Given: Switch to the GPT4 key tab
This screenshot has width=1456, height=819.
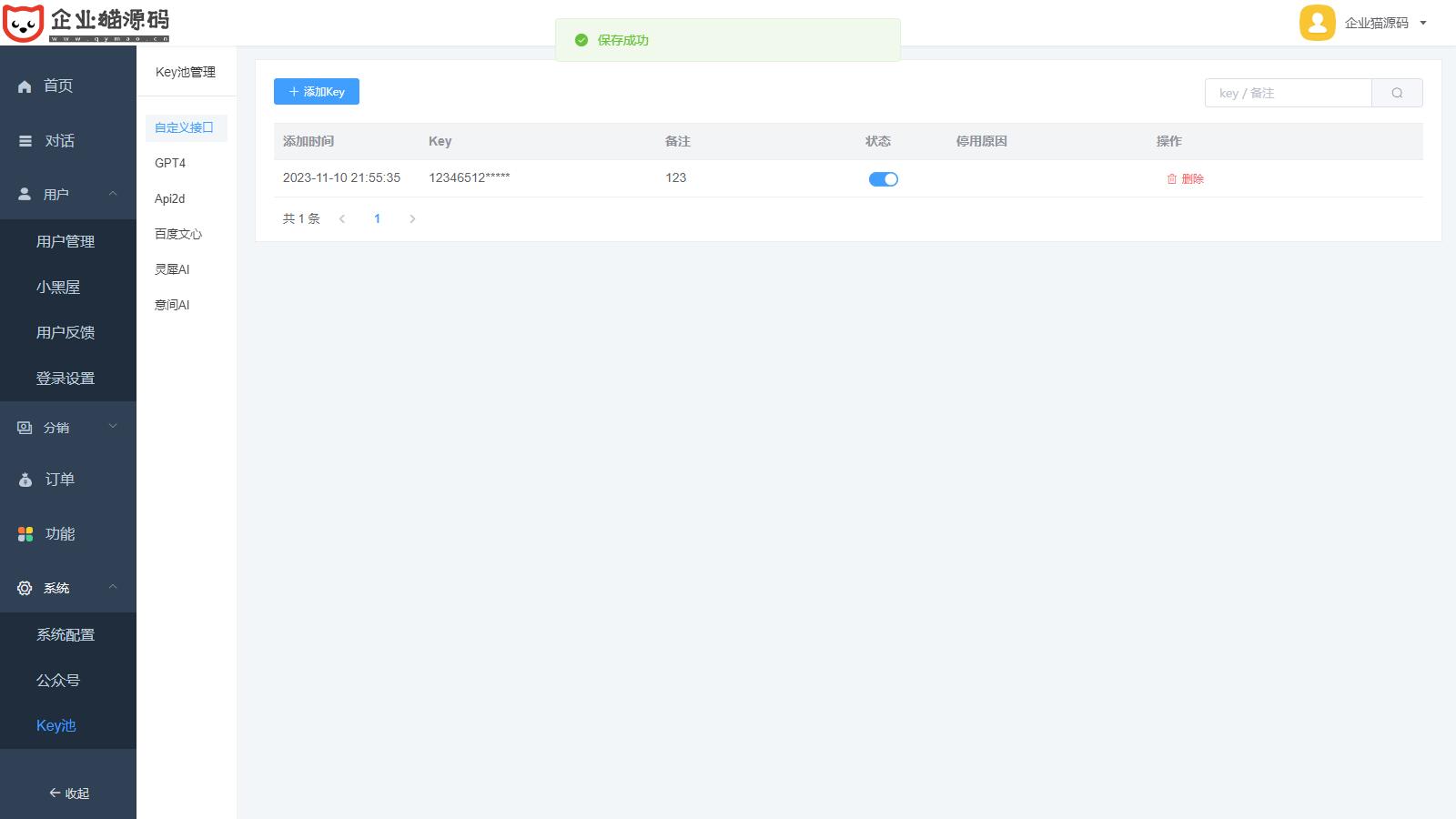Looking at the screenshot, I should click(x=170, y=163).
